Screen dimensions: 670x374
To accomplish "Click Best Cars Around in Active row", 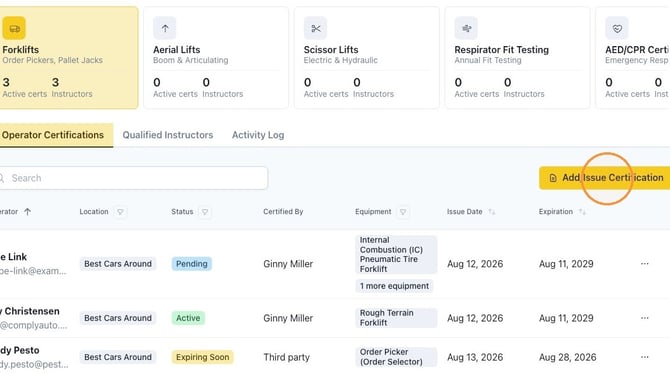I will tap(118, 318).
